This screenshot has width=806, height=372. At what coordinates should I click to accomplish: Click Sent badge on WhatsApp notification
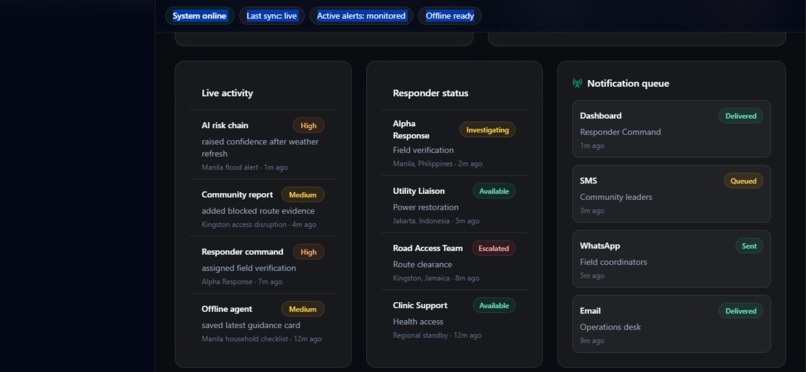(749, 246)
